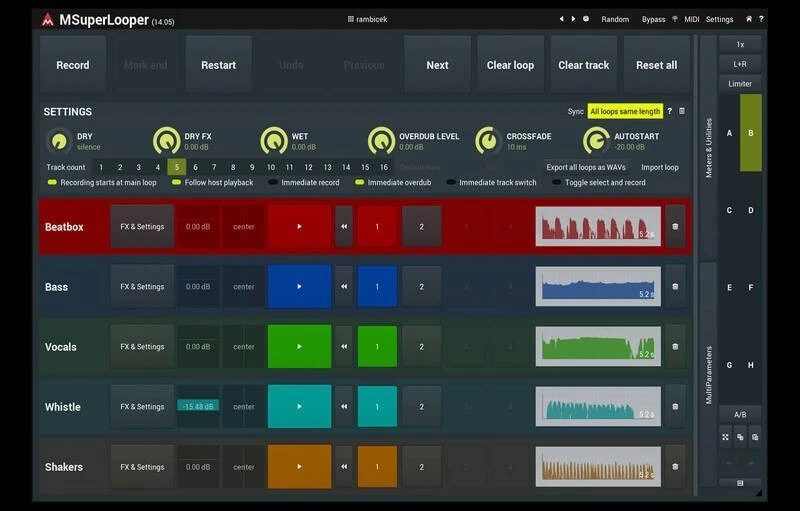Open help via top-right question mark

tap(761, 19)
